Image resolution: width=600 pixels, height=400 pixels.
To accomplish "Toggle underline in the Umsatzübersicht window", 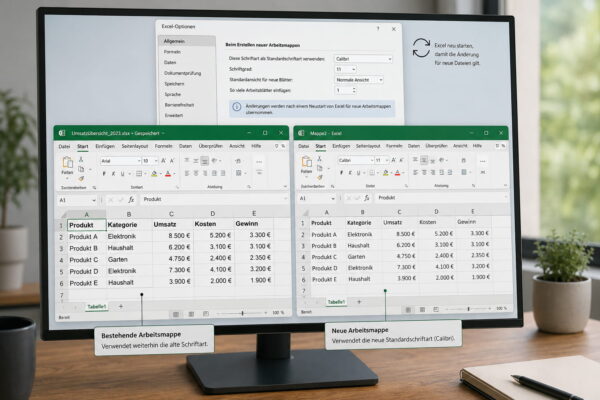I will point(122,174).
